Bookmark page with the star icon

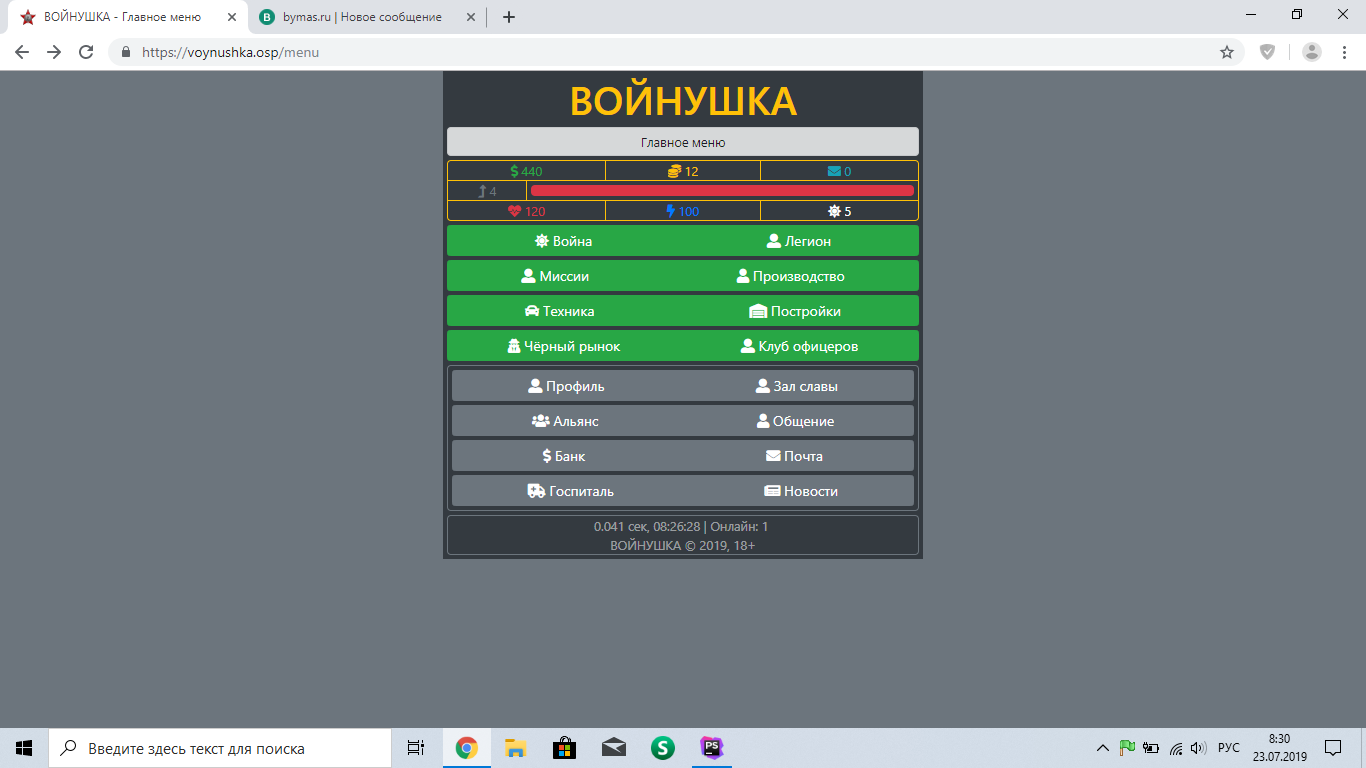tap(1227, 52)
